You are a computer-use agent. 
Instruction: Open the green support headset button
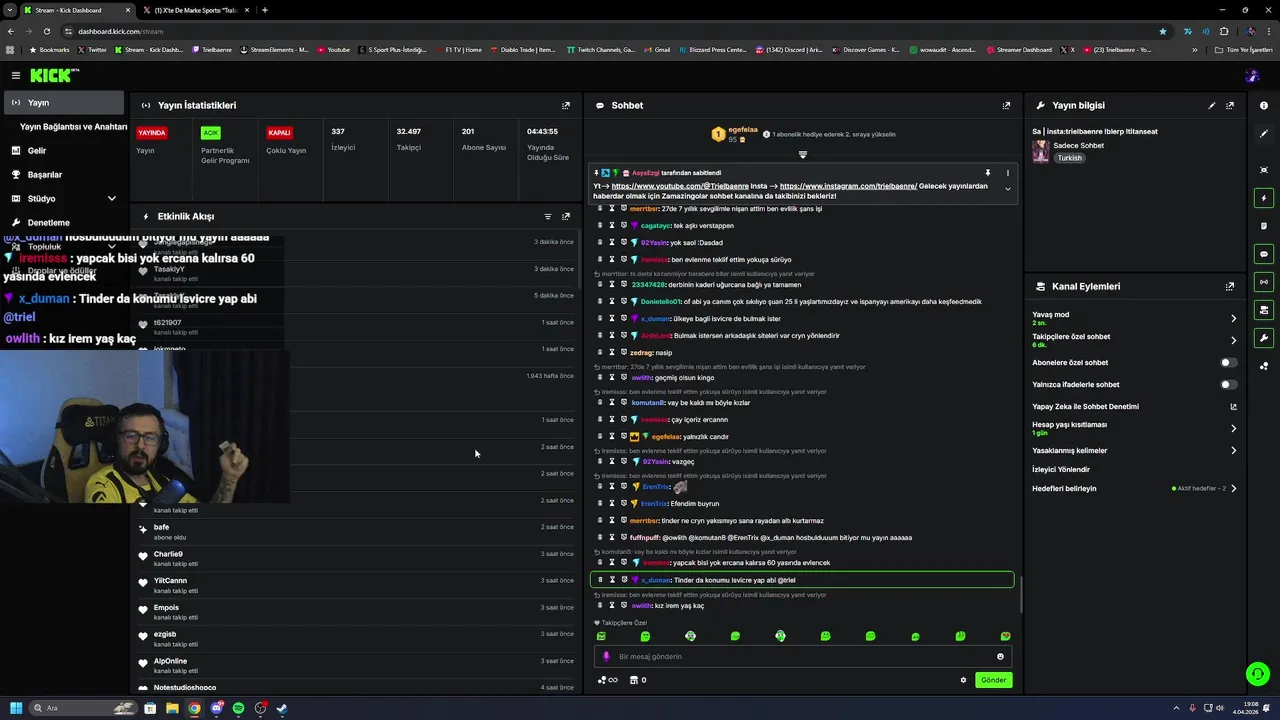(1258, 674)
